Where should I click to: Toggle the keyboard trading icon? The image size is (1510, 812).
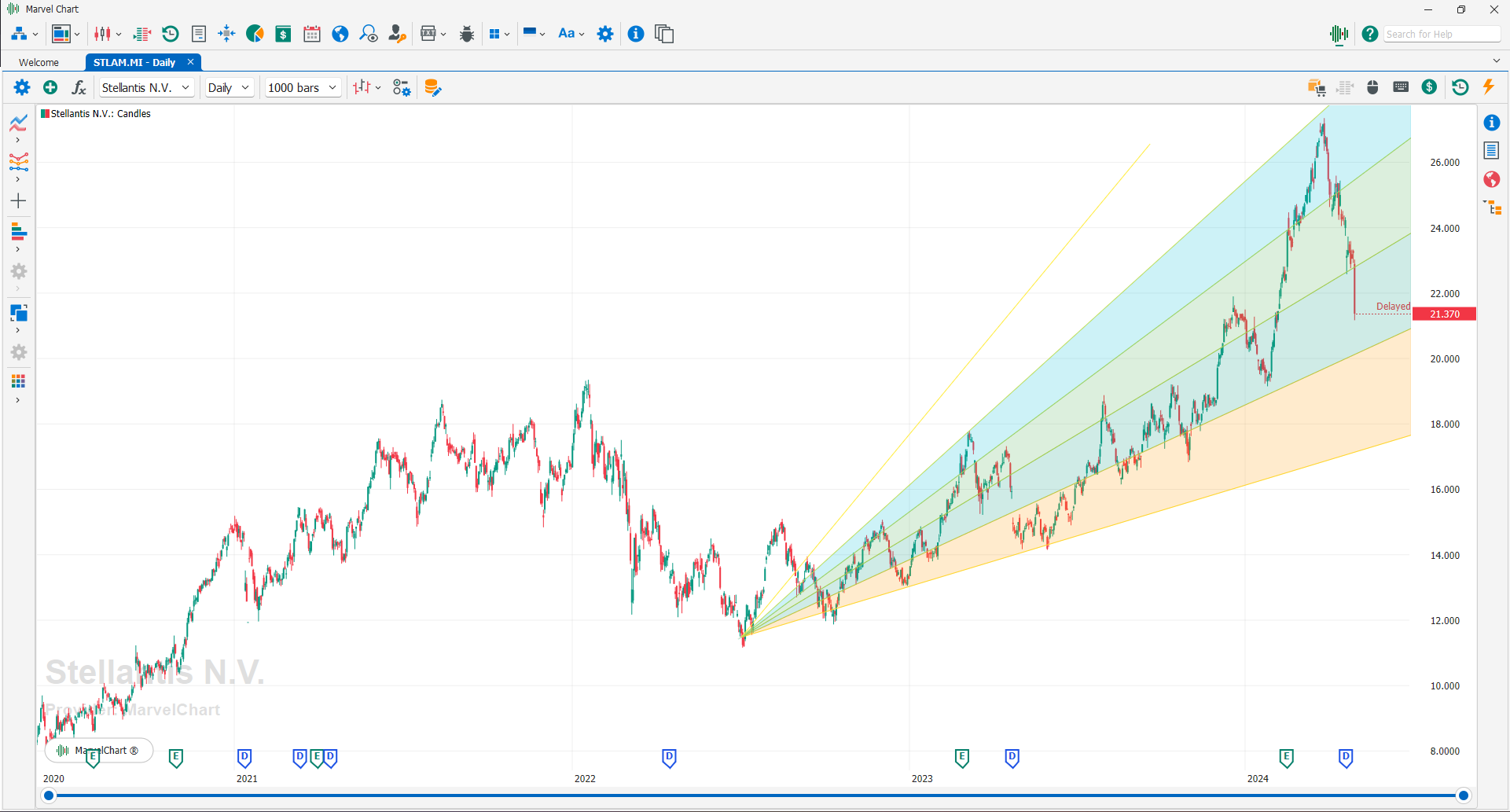pyautogui.click(x=1401, y=86)
